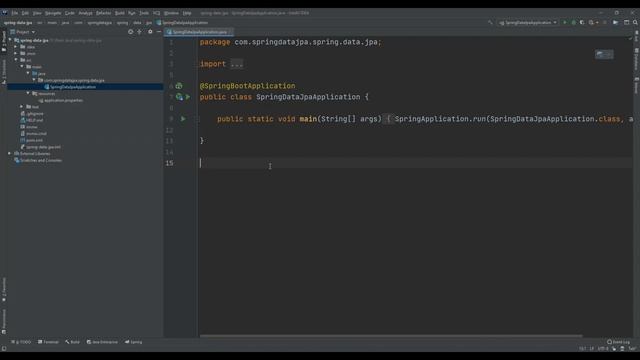Viewport: 640px width, 360px height.
Task: Expand the .idea folder arrow
Action: click(x=16, y=47)
